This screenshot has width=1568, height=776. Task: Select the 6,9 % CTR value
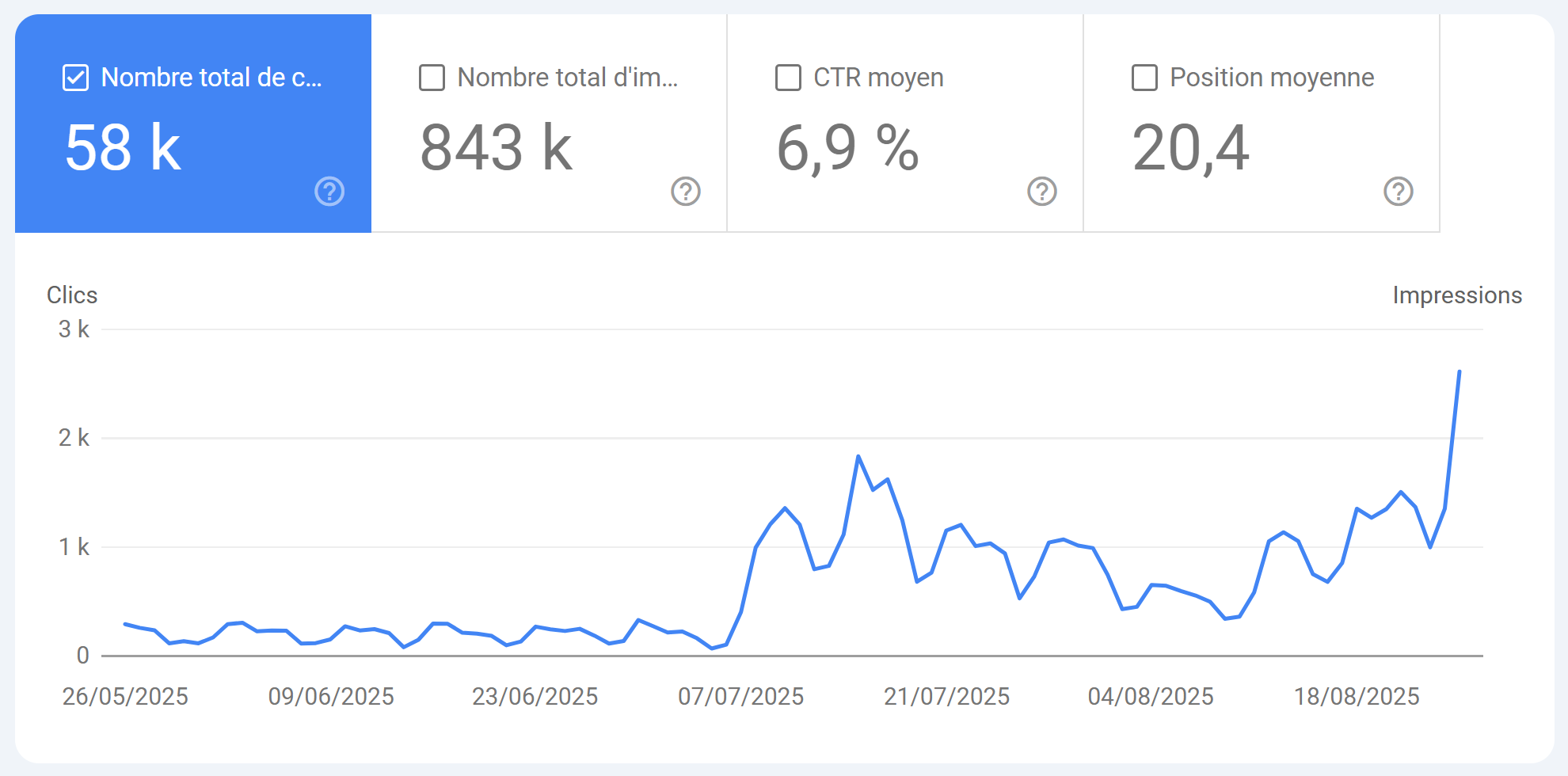(848, 150)
